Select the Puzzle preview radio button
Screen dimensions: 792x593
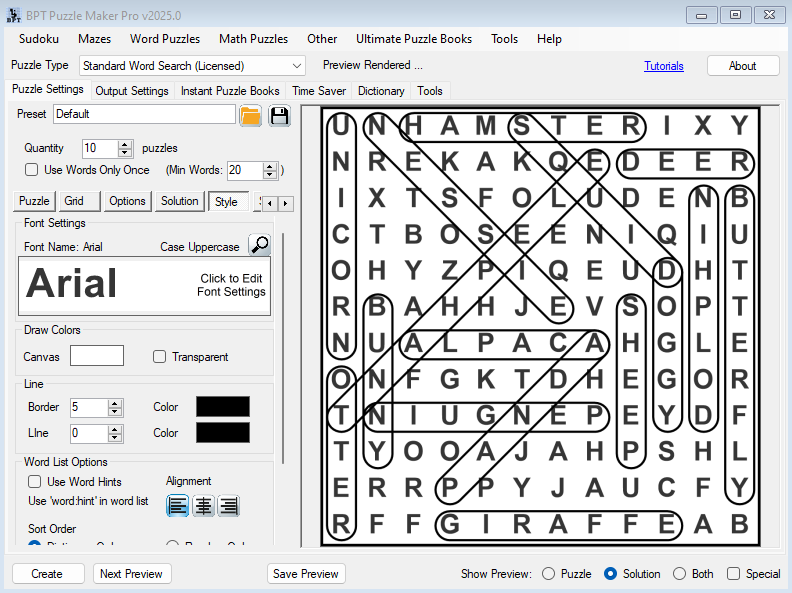click(548, 574)
